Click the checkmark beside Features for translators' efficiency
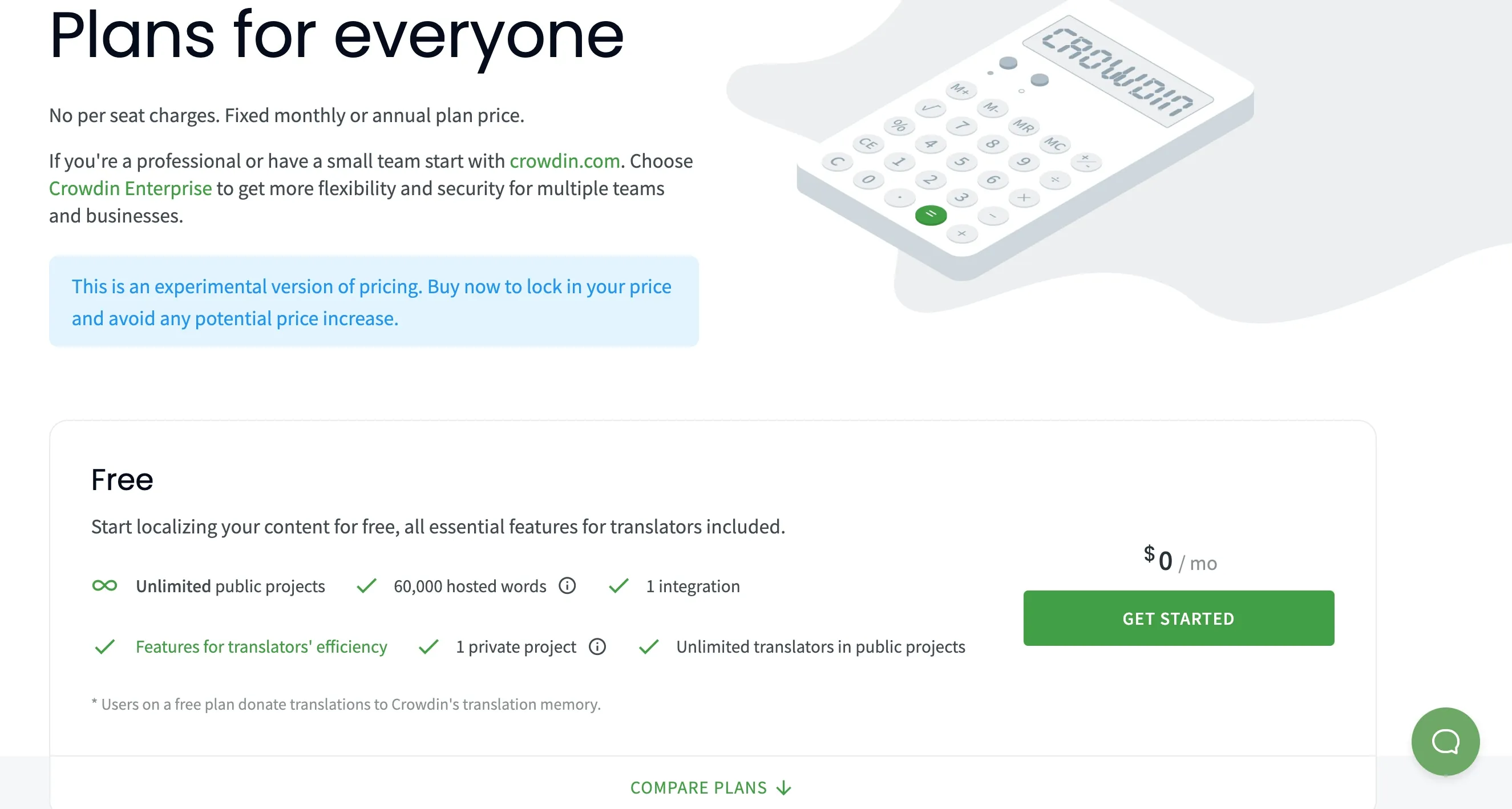This screenshot has height=809, width=1512. (104, 647)
